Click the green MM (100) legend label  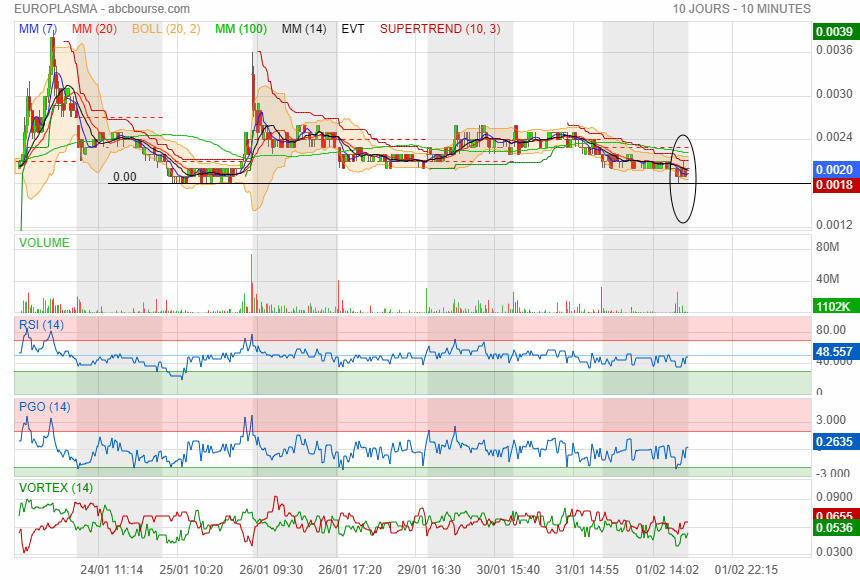click(241, 29)
